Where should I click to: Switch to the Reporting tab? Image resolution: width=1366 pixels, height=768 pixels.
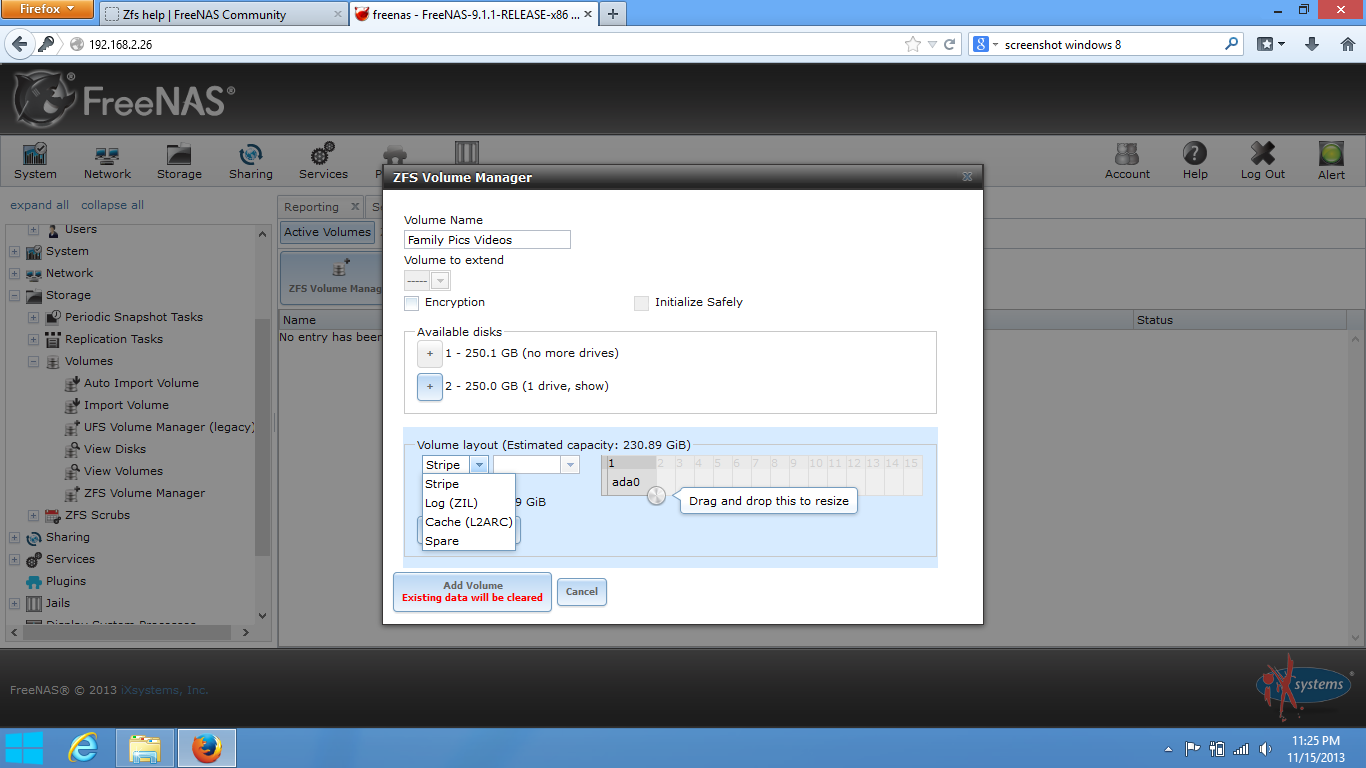click(x=312, y=207)
